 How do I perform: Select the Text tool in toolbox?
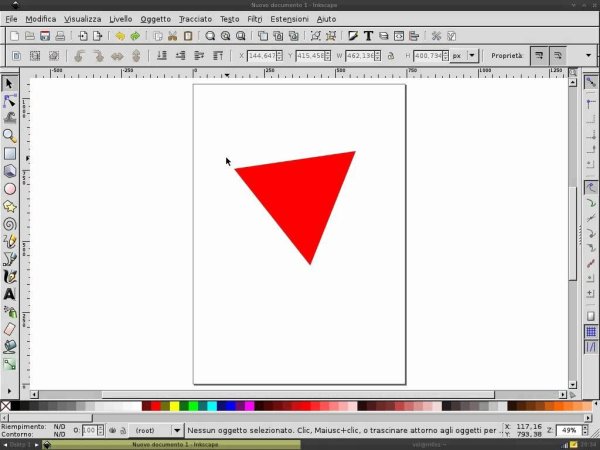tap(9, 294)
